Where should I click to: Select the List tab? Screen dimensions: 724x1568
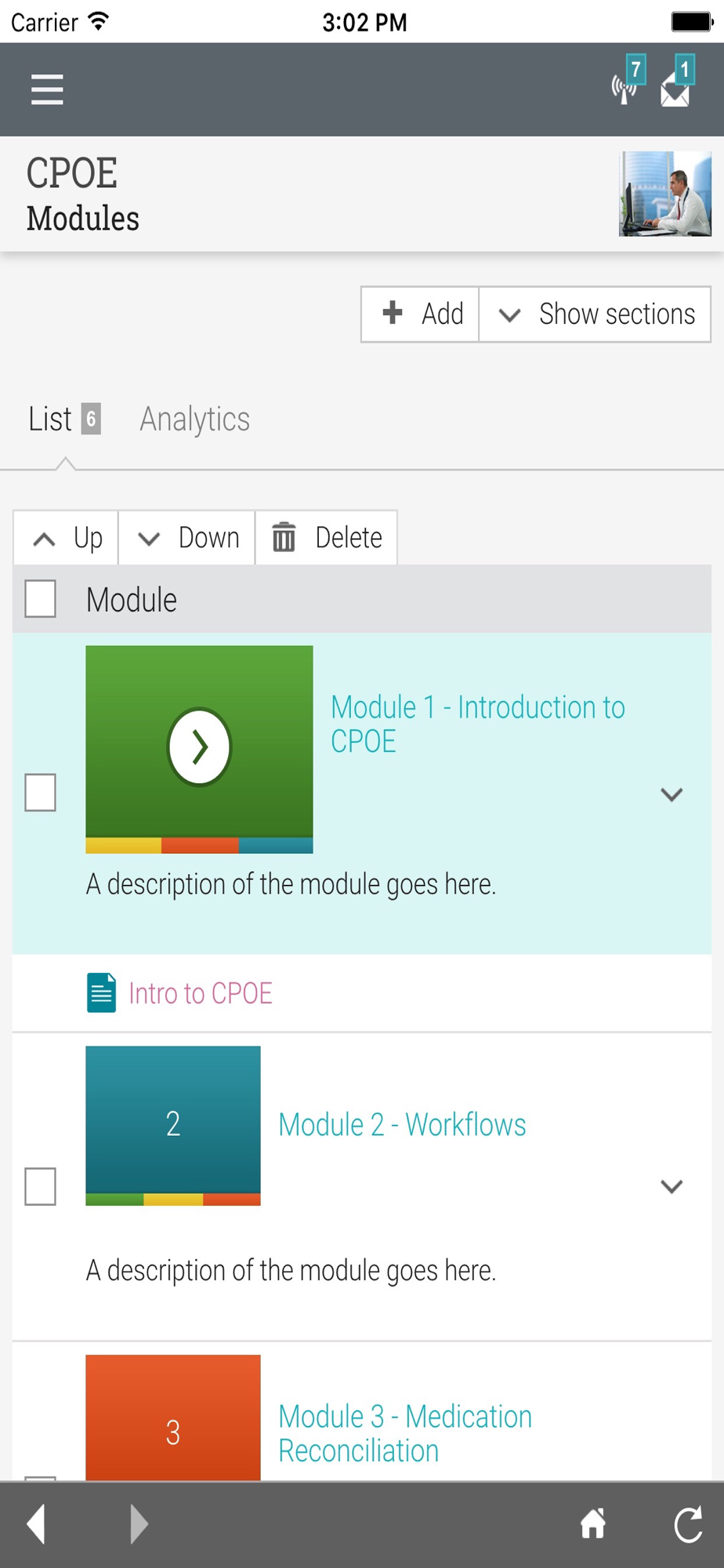coord(64,419)
